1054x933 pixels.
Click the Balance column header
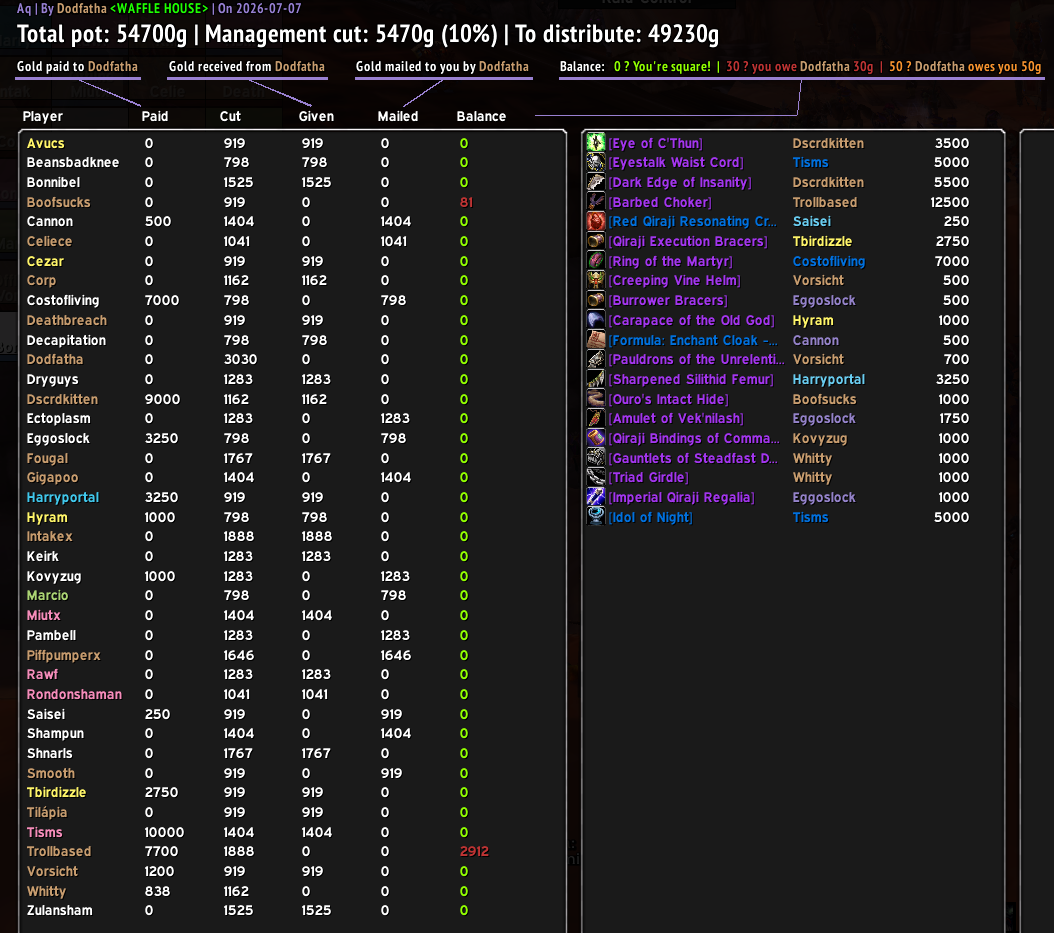481,116
